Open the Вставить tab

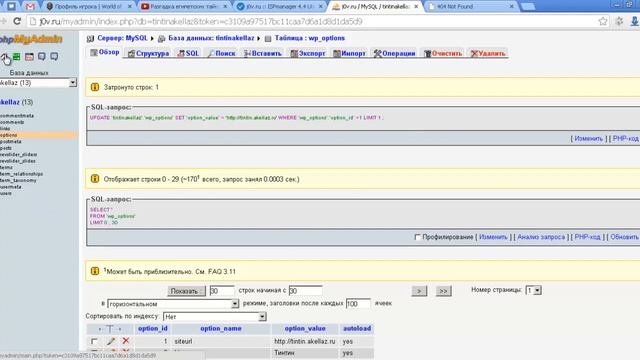click(262, 53)
